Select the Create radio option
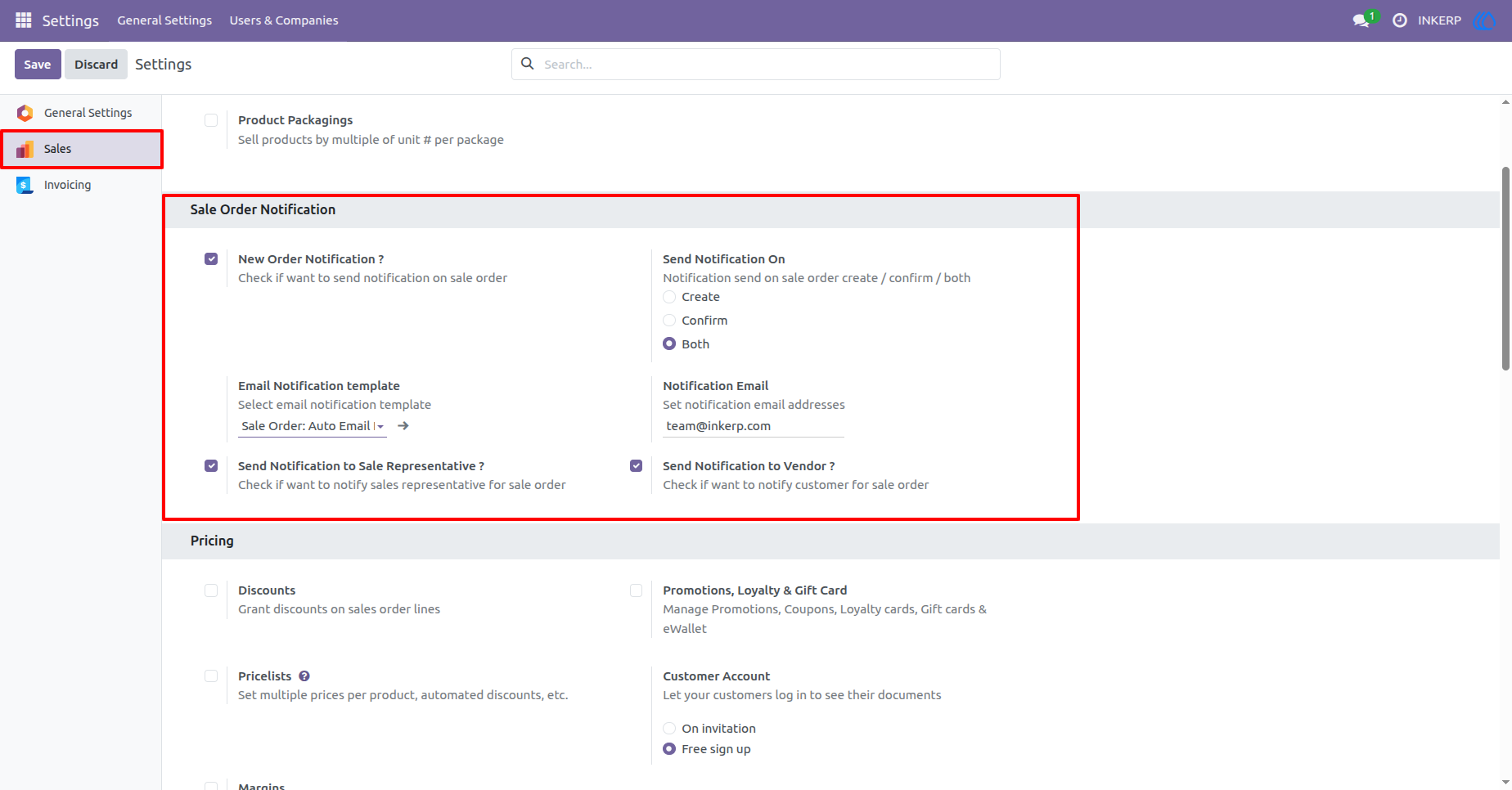Screen dimensions: 1512x790 pos(669,297)
